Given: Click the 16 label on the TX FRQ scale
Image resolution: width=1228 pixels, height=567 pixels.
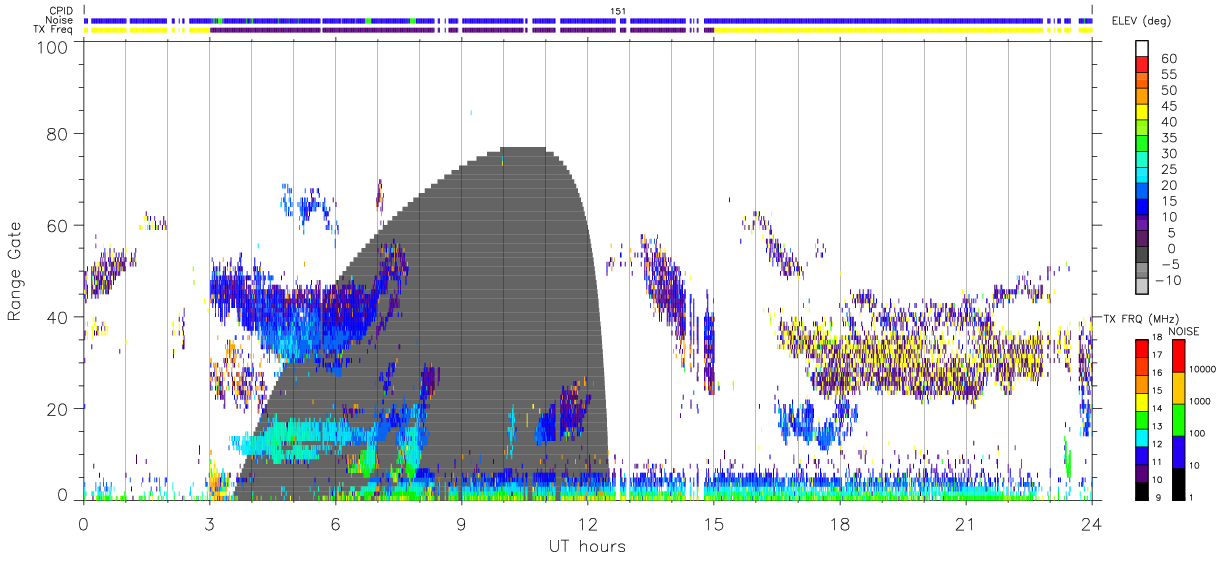Looking at the screenshot, I should pyautogui.click(x=1157, y=372).
